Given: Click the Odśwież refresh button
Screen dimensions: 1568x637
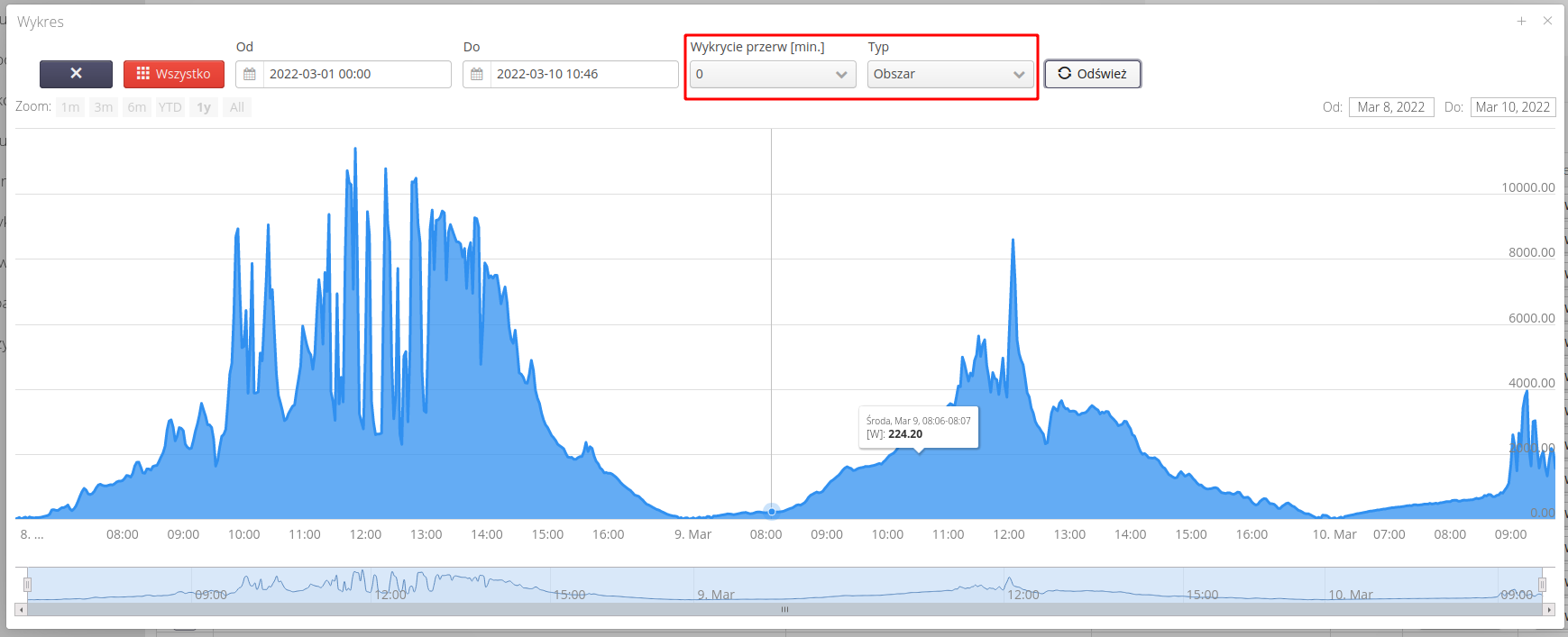Looking at the screenshot, I should point(1092,74).
